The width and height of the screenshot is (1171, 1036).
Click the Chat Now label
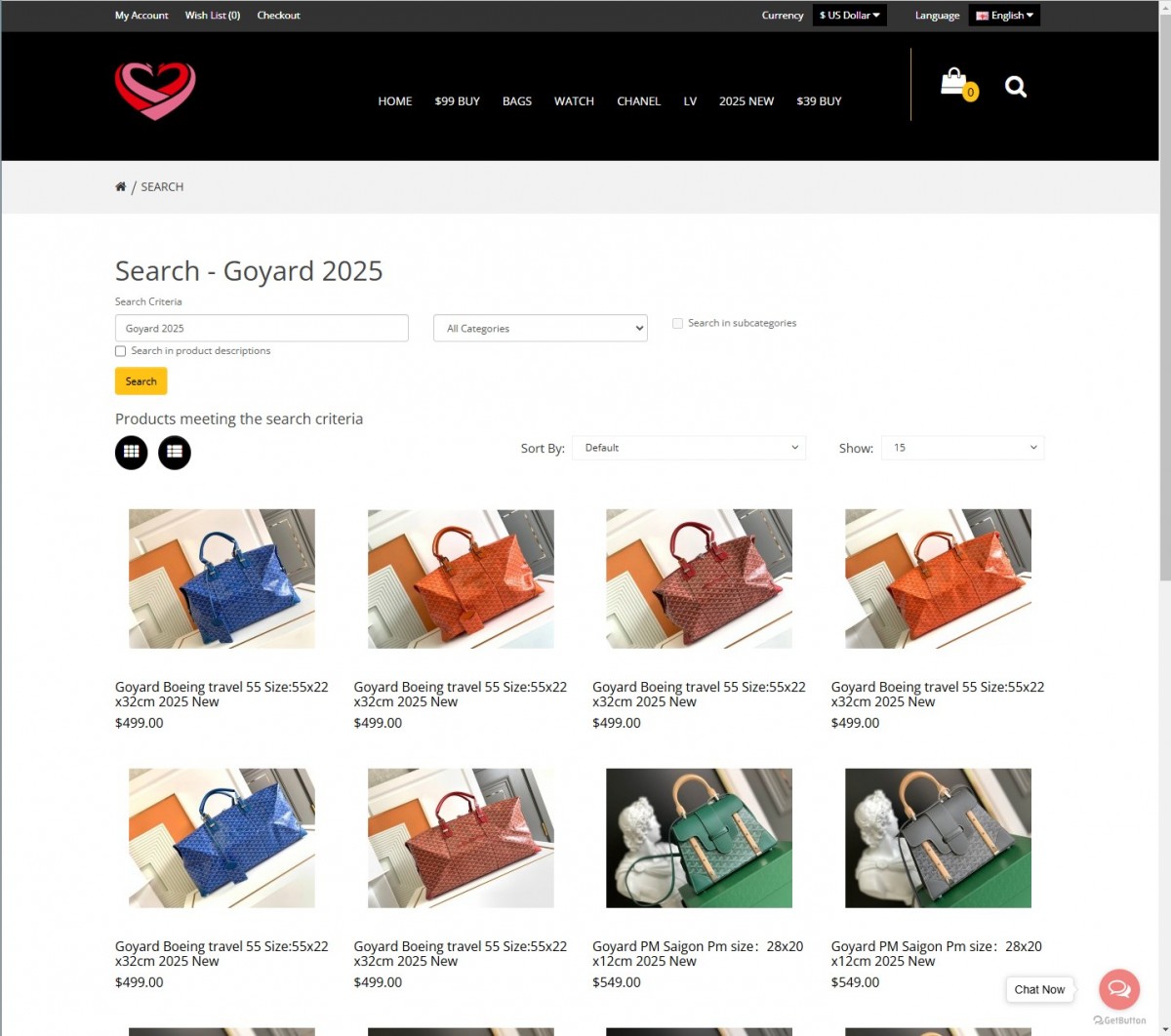1039,989
